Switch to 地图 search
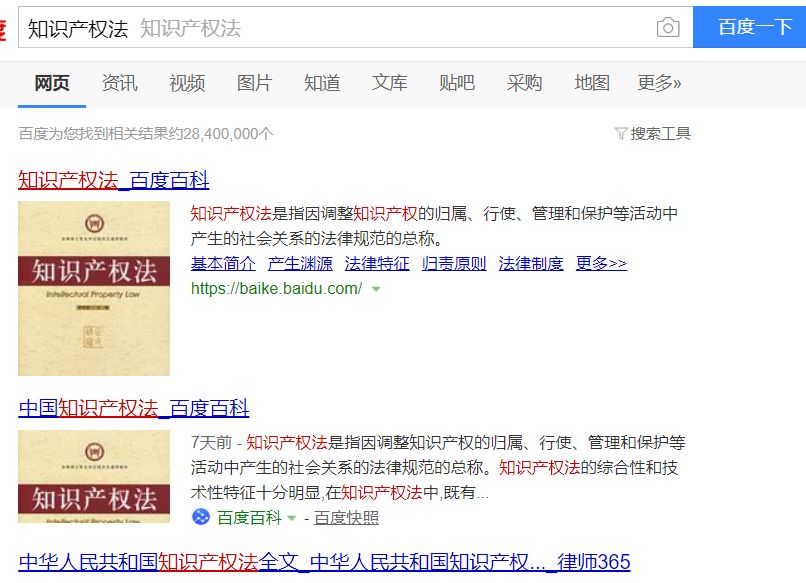This screenshot has width=806, height=583. (593, 84)
